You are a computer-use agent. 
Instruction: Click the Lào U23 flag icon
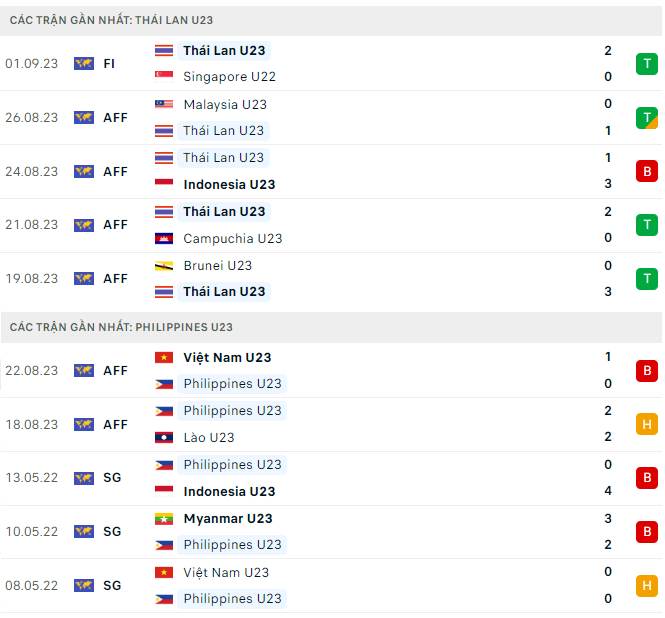(164, 437)
